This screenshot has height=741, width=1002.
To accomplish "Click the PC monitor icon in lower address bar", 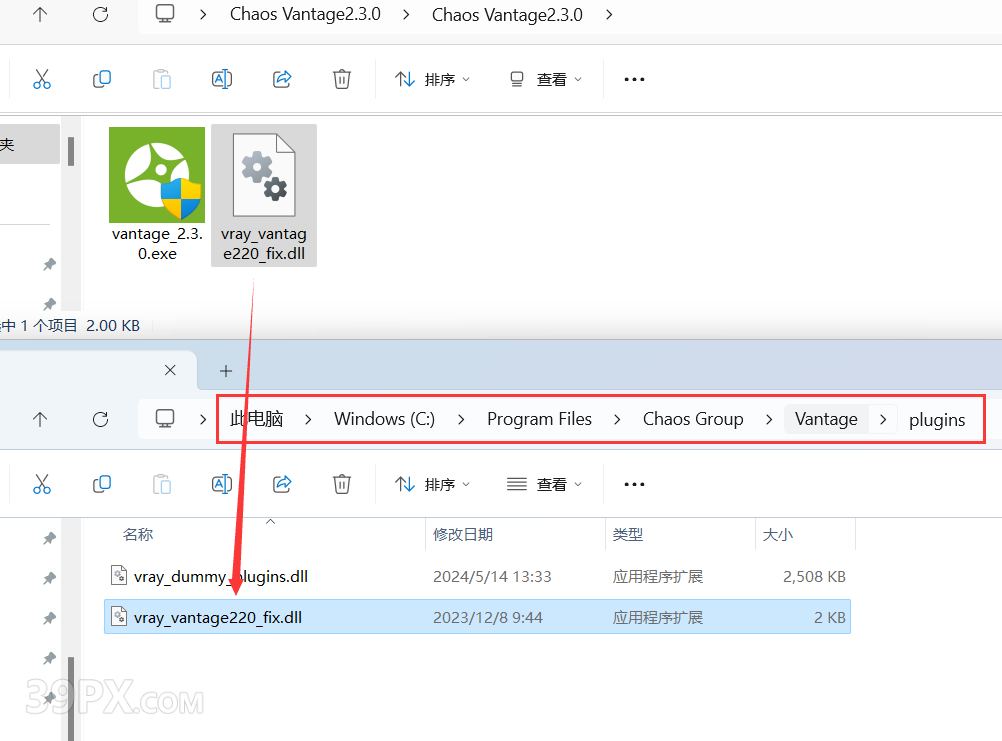I will pos(165,419).
